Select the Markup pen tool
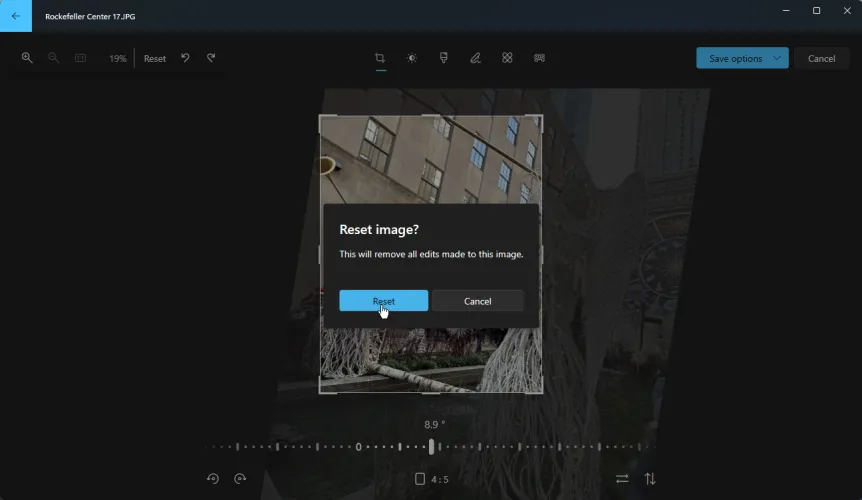Screen dimensions: 862x500 coord(475,58)
